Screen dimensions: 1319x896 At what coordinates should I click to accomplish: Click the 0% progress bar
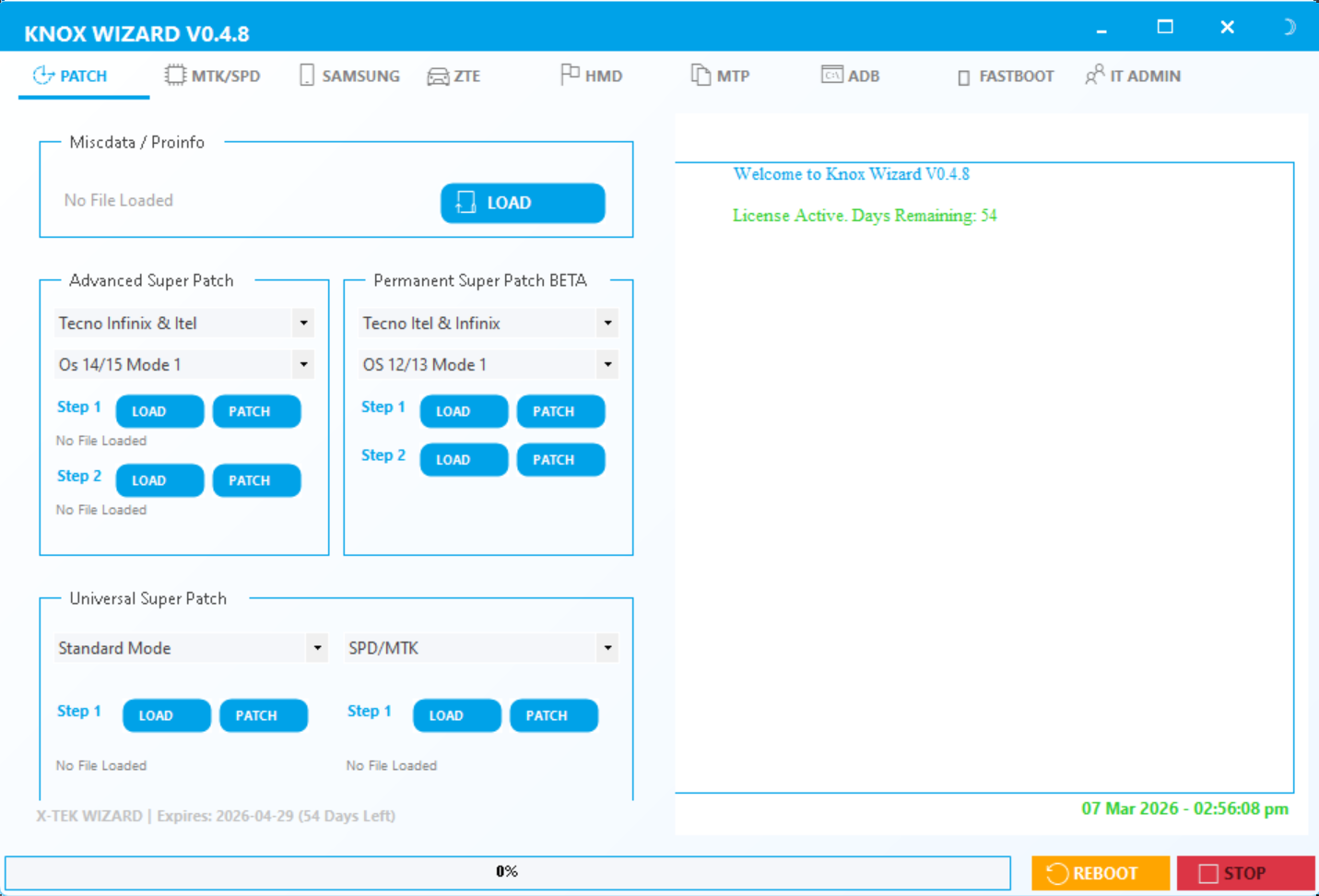(x=507, y=872)
